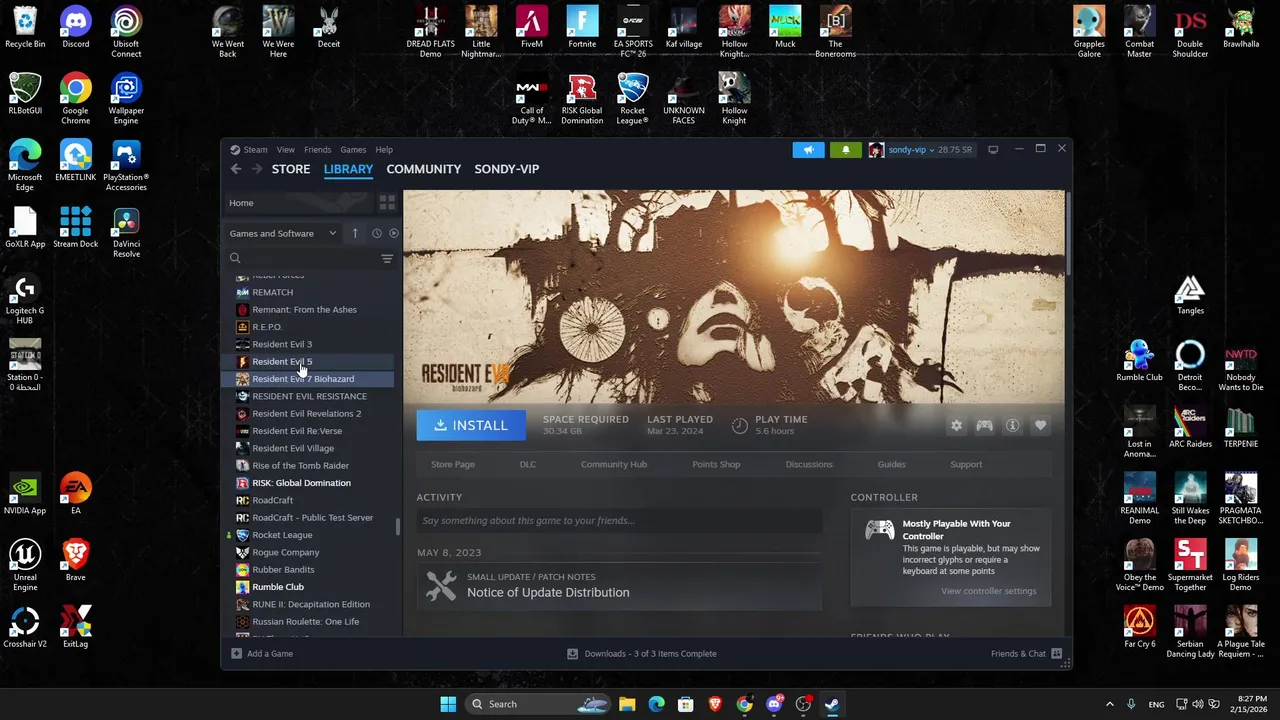Open Store Page link

453,464
